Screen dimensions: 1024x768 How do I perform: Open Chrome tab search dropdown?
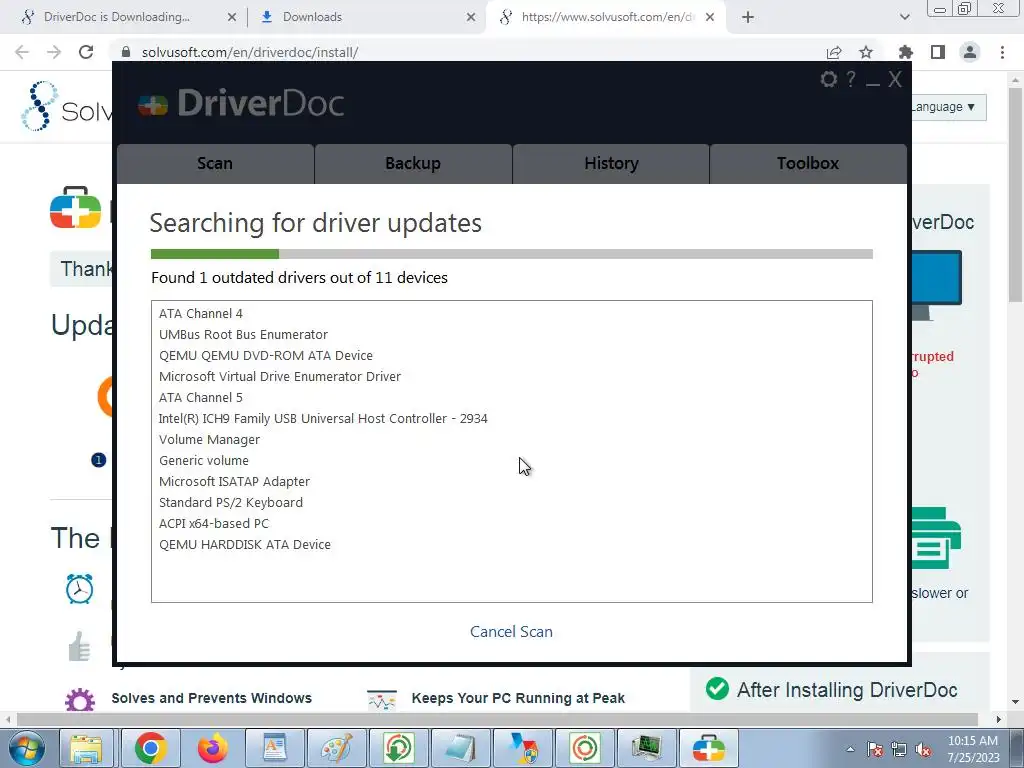tap(904, 17)
